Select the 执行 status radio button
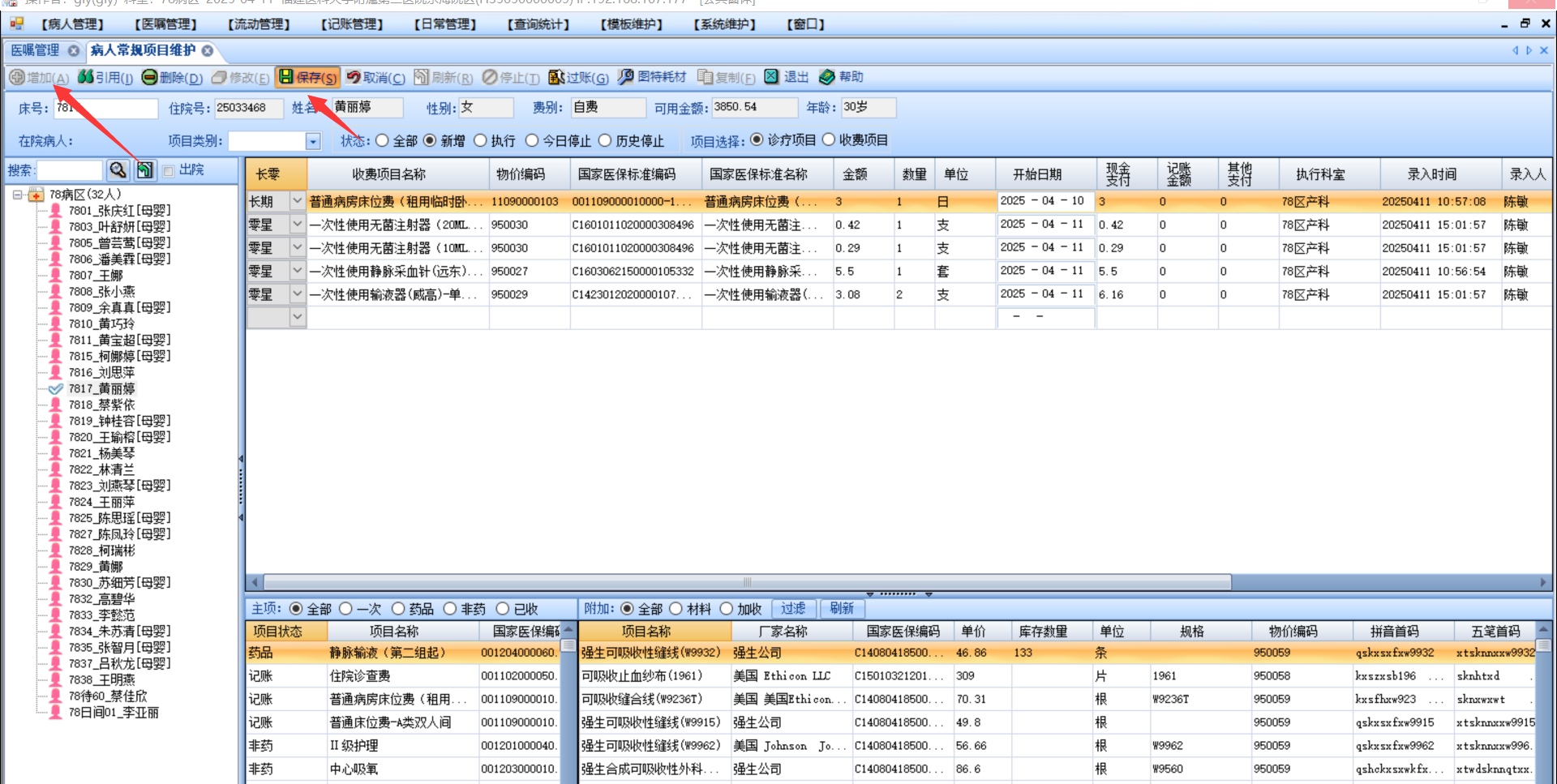 (480, 141)
